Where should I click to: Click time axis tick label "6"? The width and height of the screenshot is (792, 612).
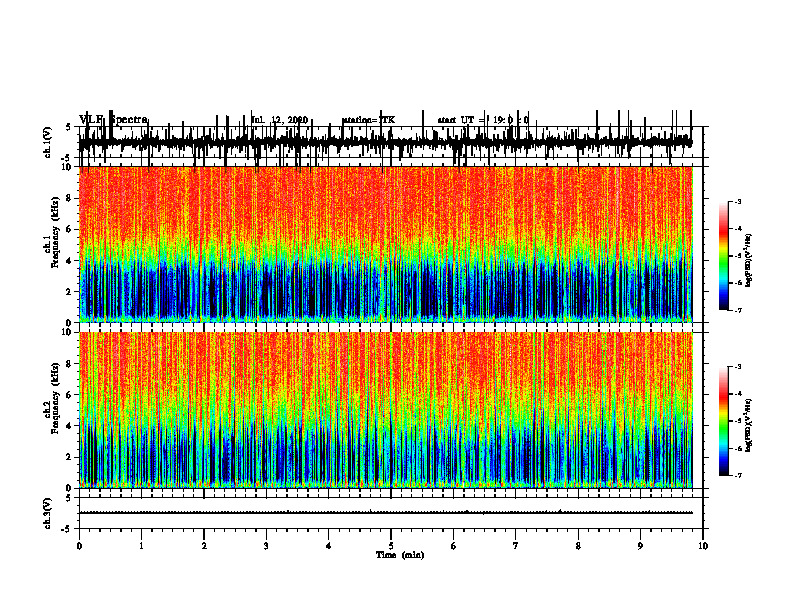pos(454,546)
